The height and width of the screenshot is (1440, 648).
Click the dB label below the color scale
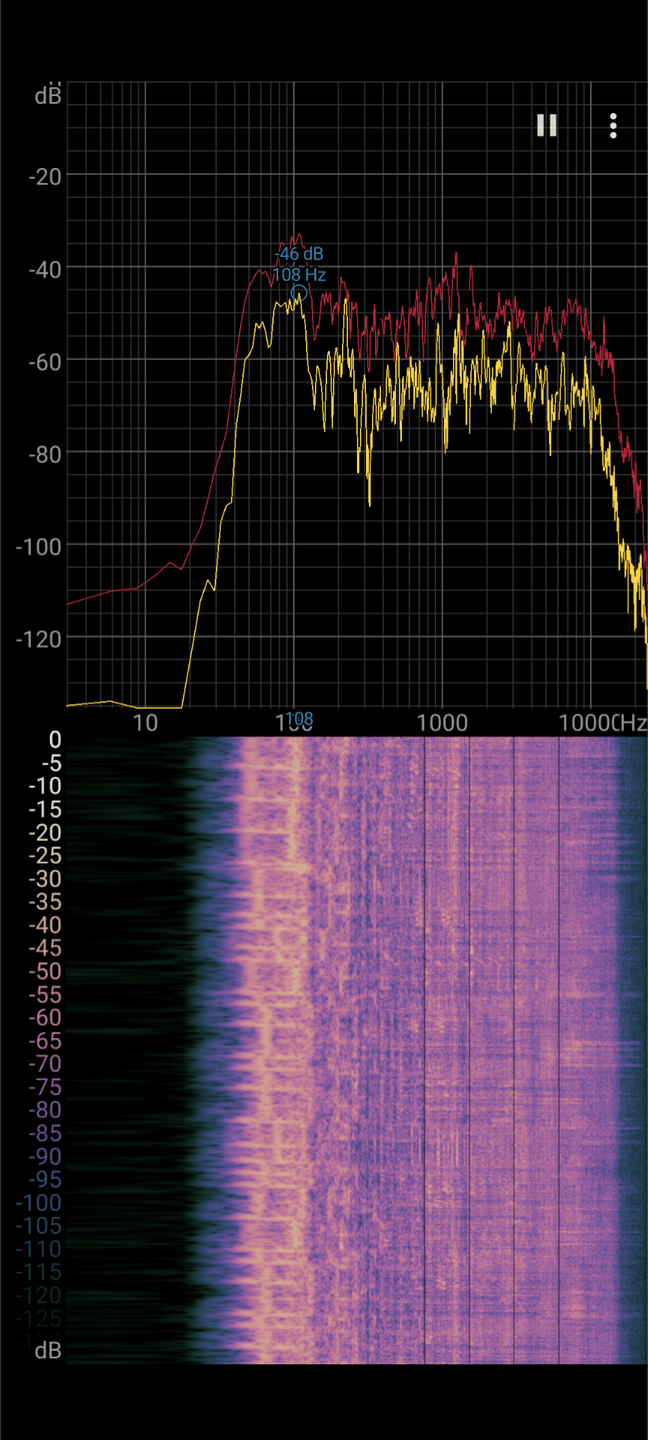(x=47, y=1350)
